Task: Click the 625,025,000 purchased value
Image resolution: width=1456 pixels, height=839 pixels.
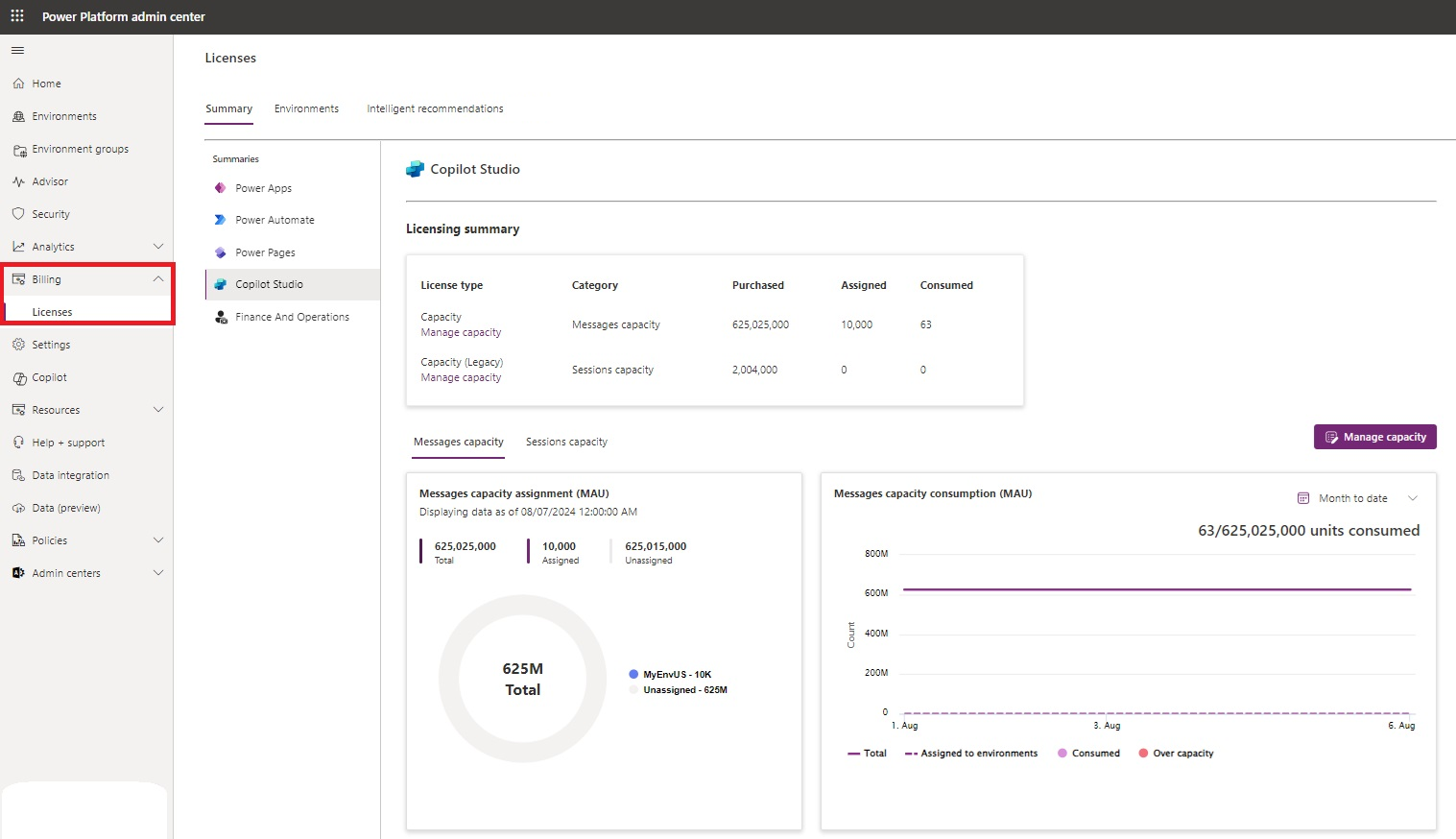Action: coord(760,324)
